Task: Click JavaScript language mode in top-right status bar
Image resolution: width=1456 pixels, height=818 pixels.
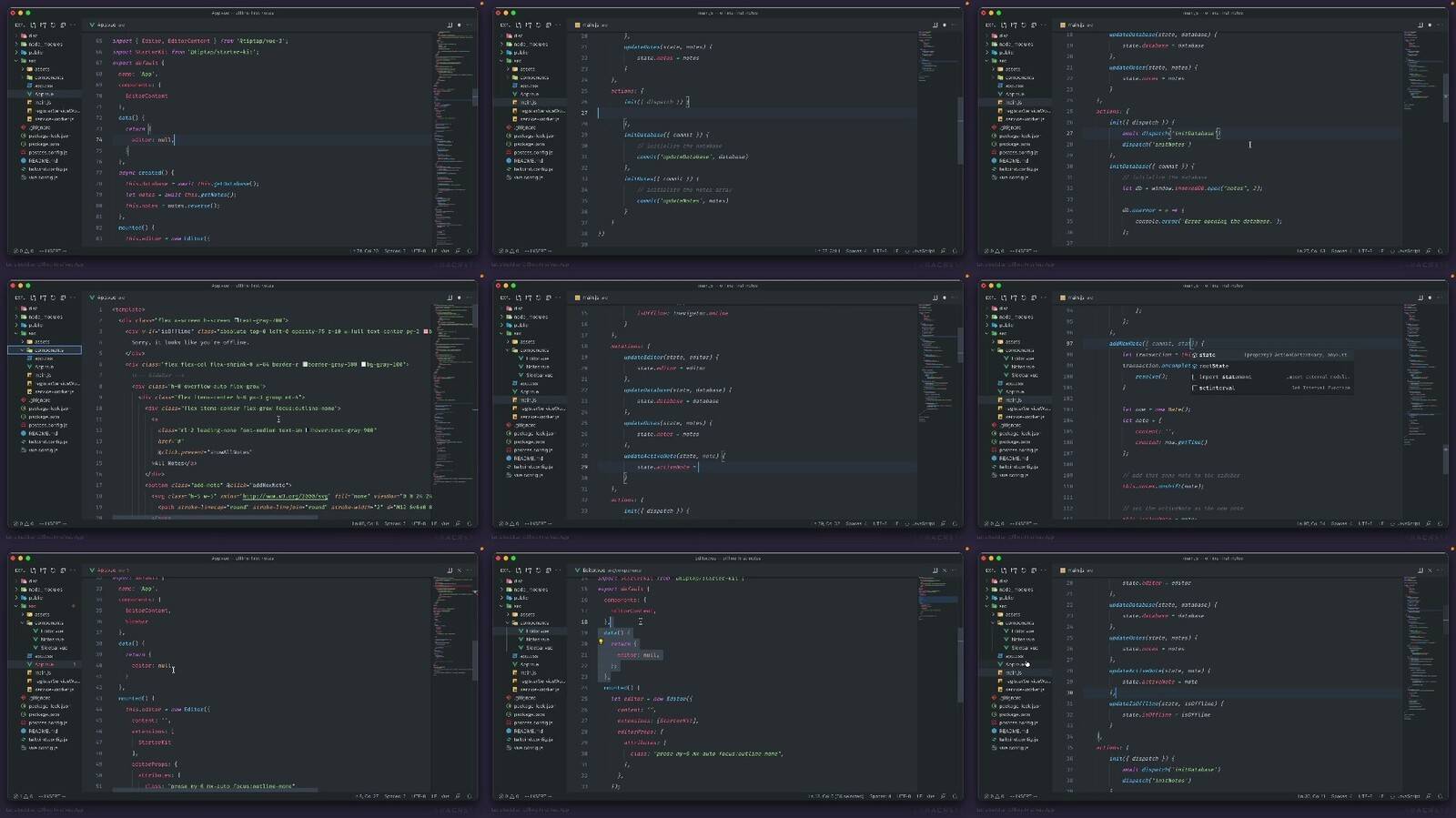Action: coord(1407,250)
